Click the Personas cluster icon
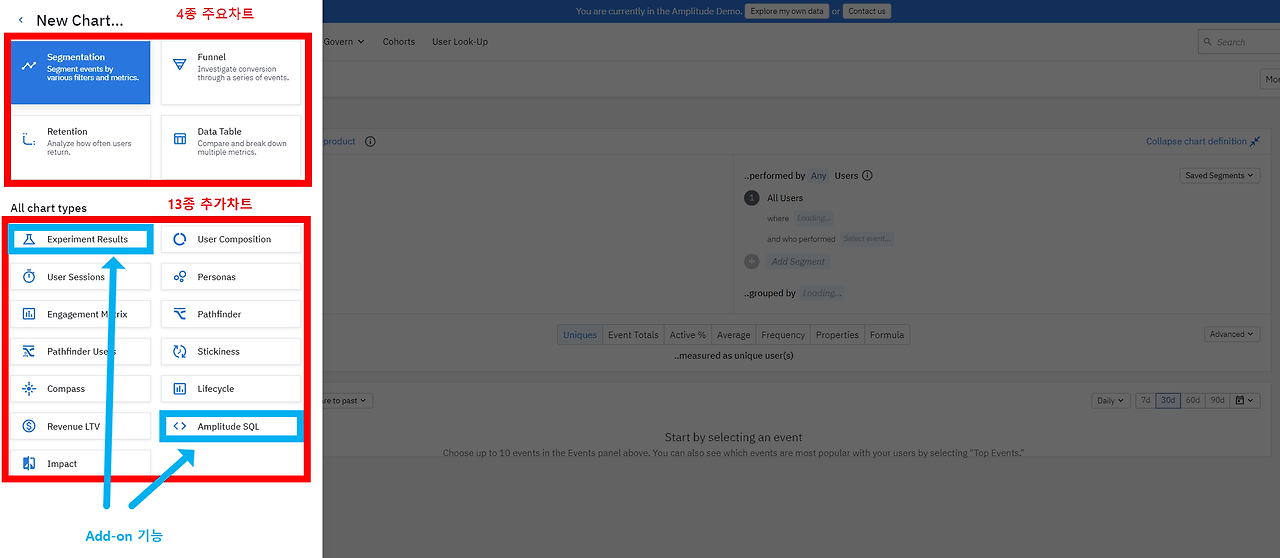The image size is (1280, 558). pos(180,277)
